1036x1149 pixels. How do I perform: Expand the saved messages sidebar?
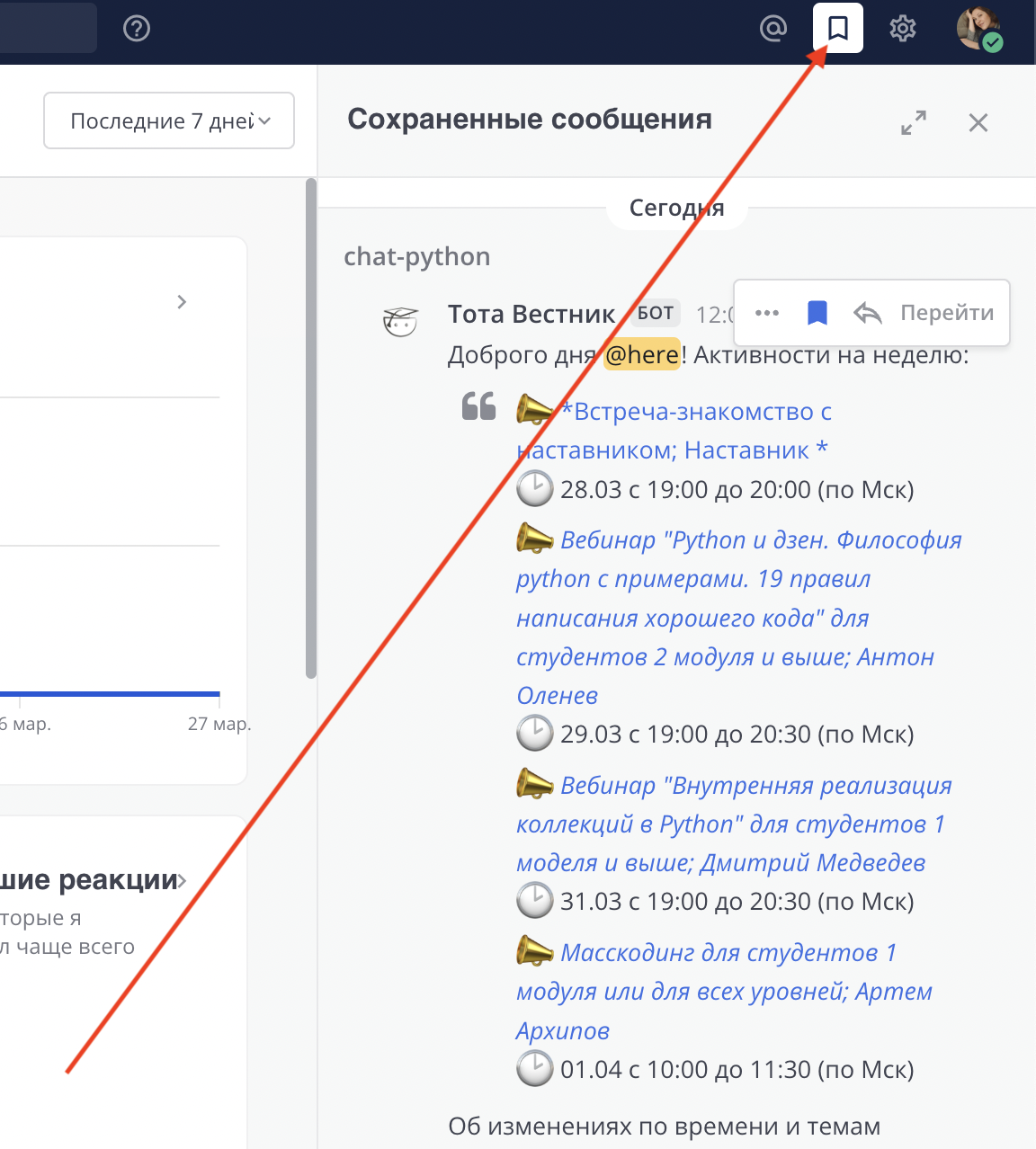pyautogui.click(x=914, y=123)
